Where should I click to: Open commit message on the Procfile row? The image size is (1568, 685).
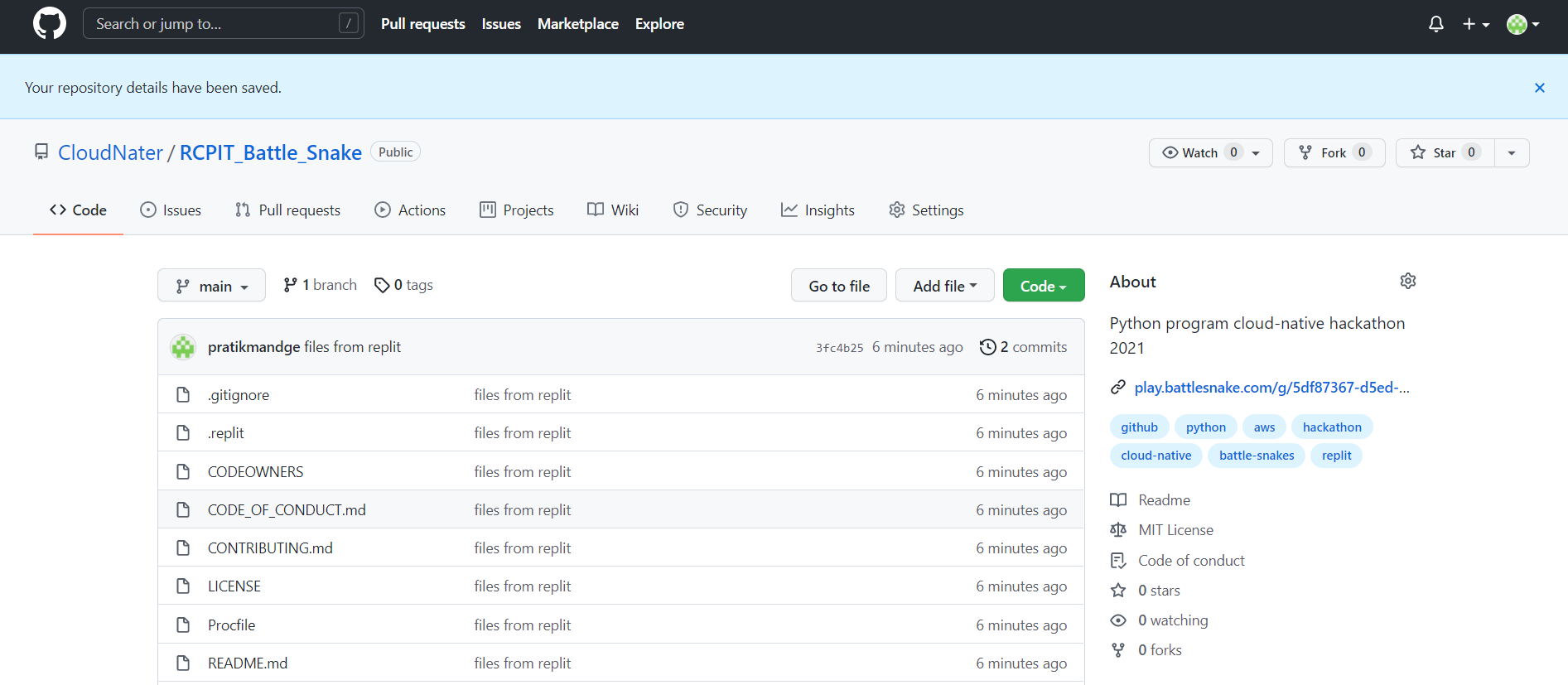523,625
